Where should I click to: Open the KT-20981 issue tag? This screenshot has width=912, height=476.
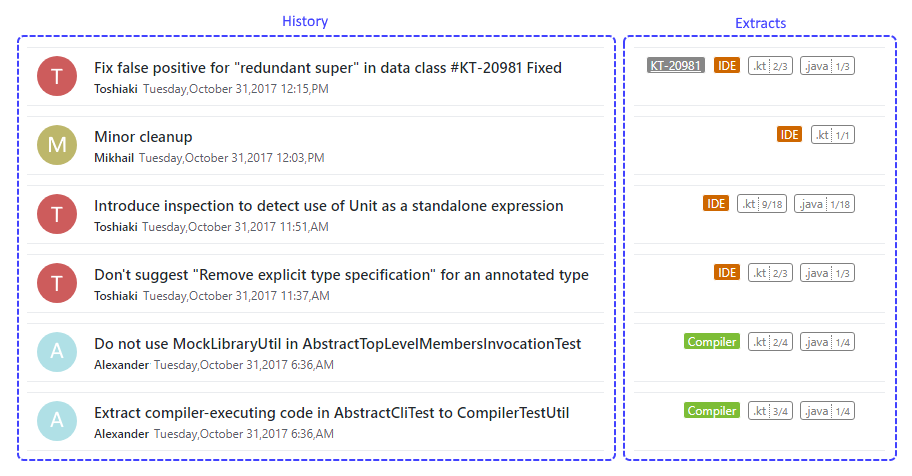[x=675, y=66]
